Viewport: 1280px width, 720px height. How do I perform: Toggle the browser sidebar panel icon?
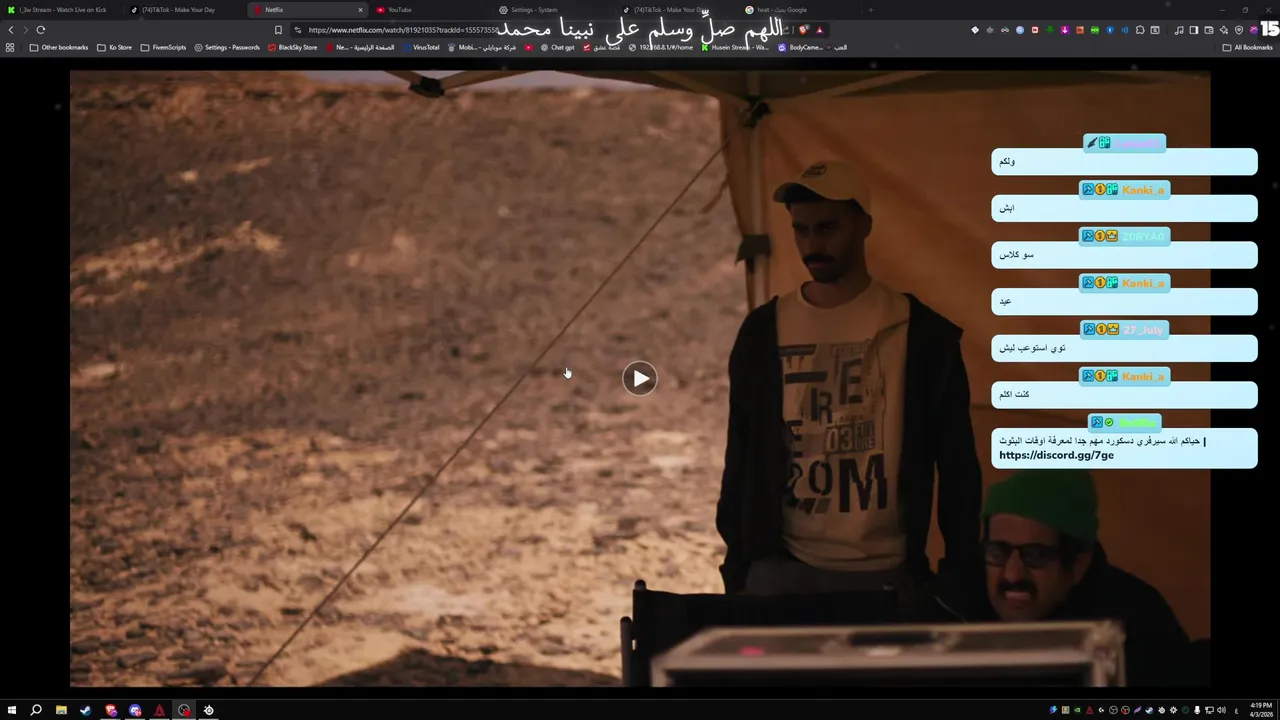click(1194, 30)
